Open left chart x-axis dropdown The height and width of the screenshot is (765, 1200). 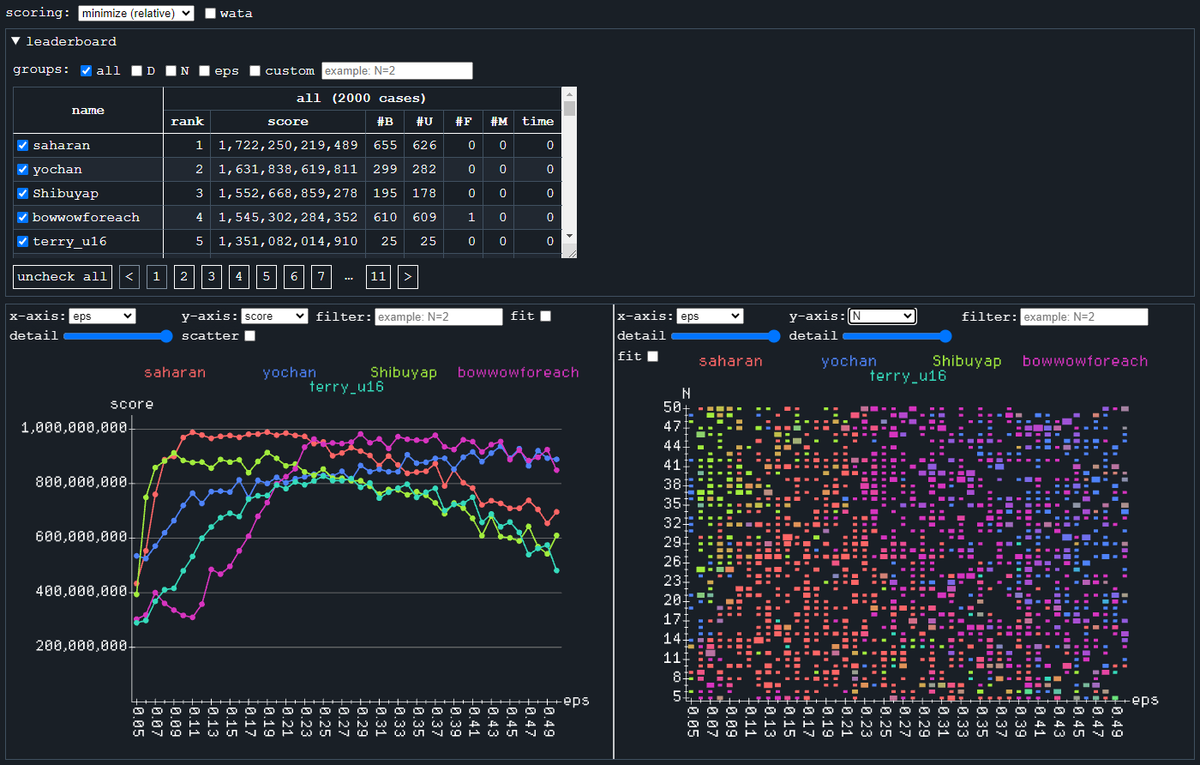coord(103,316)
